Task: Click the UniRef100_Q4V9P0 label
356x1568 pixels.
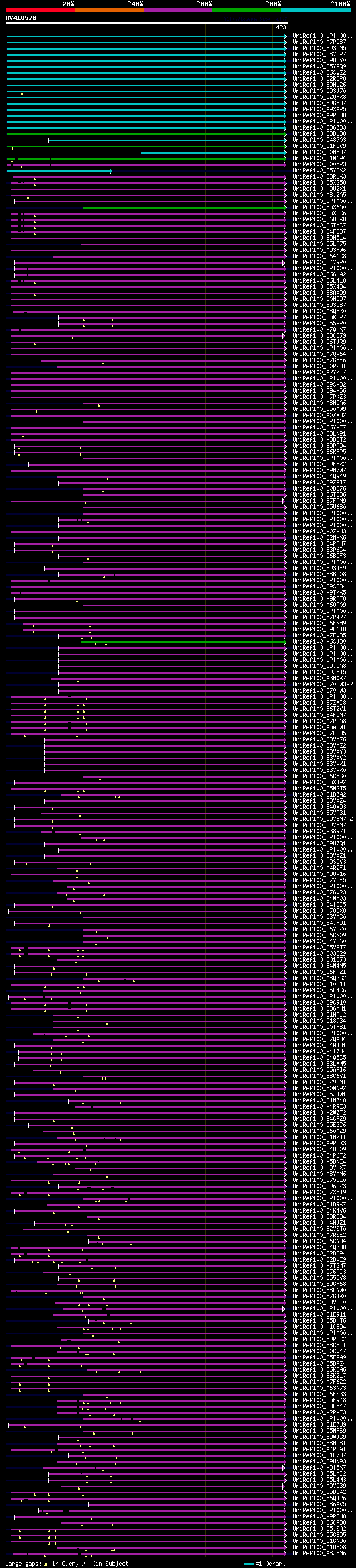Action: point(319,263)
